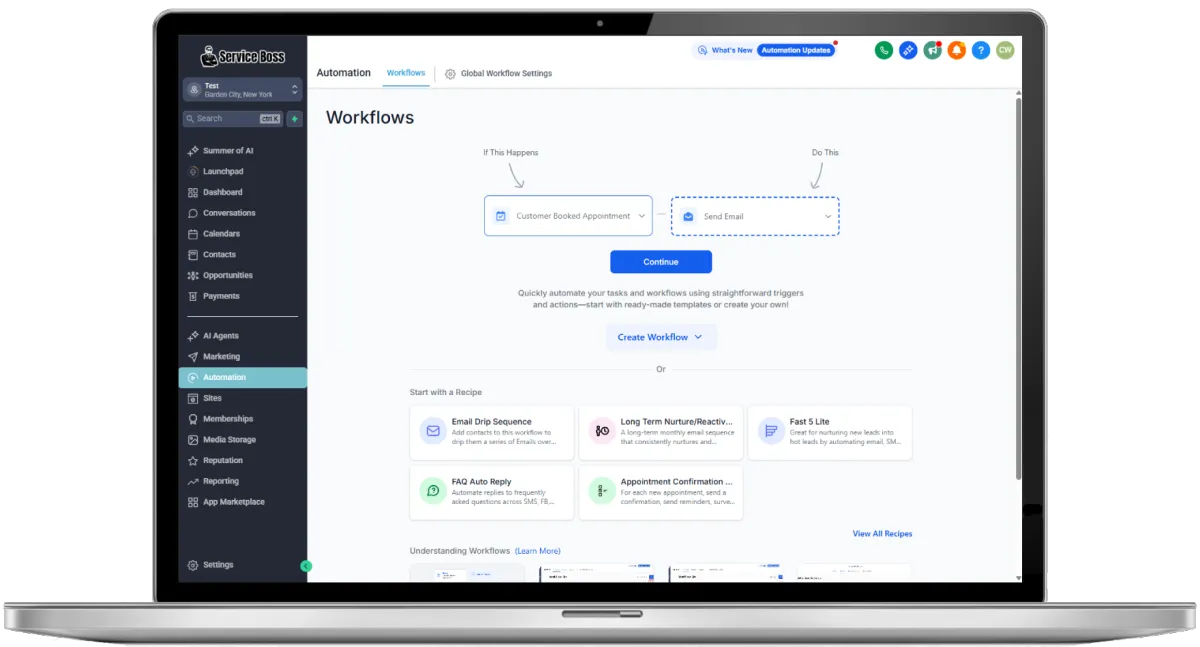Image resolution: width=1200 pixels, height=647 pixels.
Task: Click the Conversations chat bubble icon
Action: (193, 213)
